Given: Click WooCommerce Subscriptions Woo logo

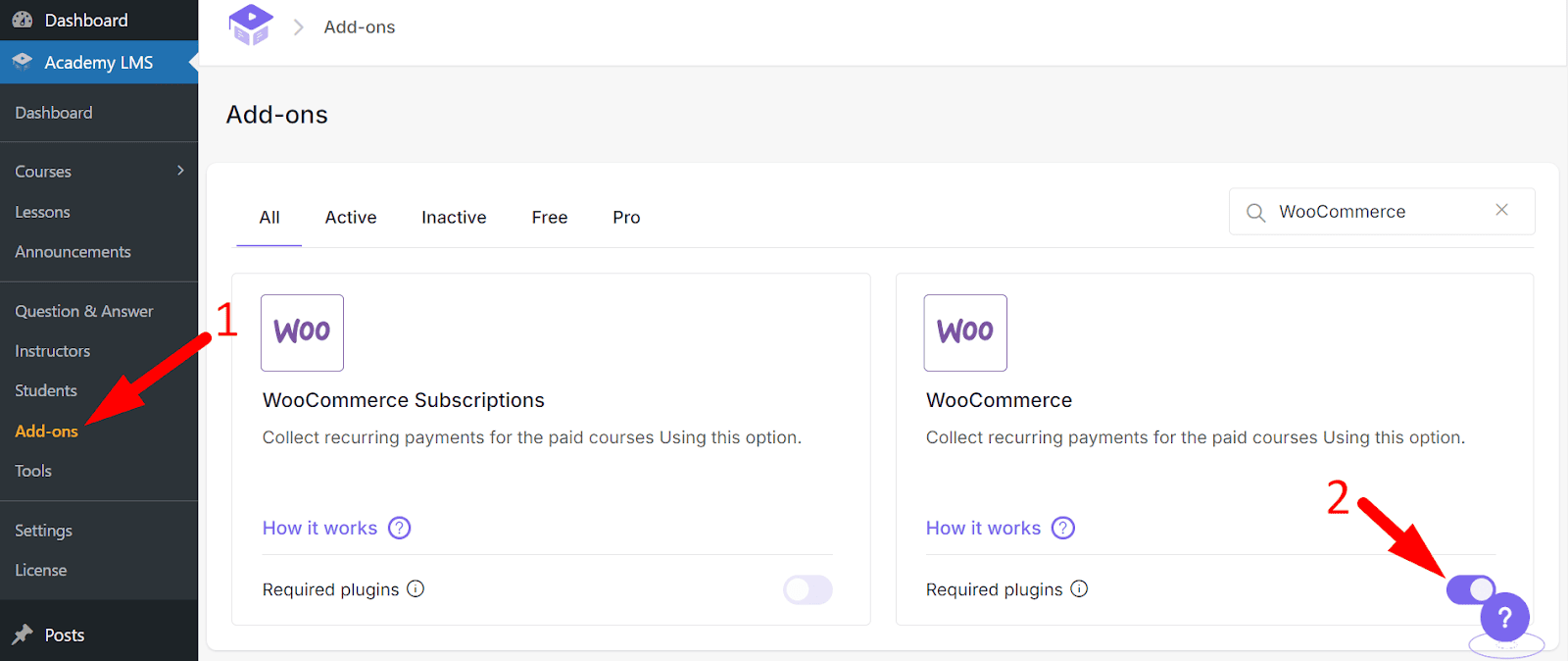Looking at the screenshot, I should point(302,332).
